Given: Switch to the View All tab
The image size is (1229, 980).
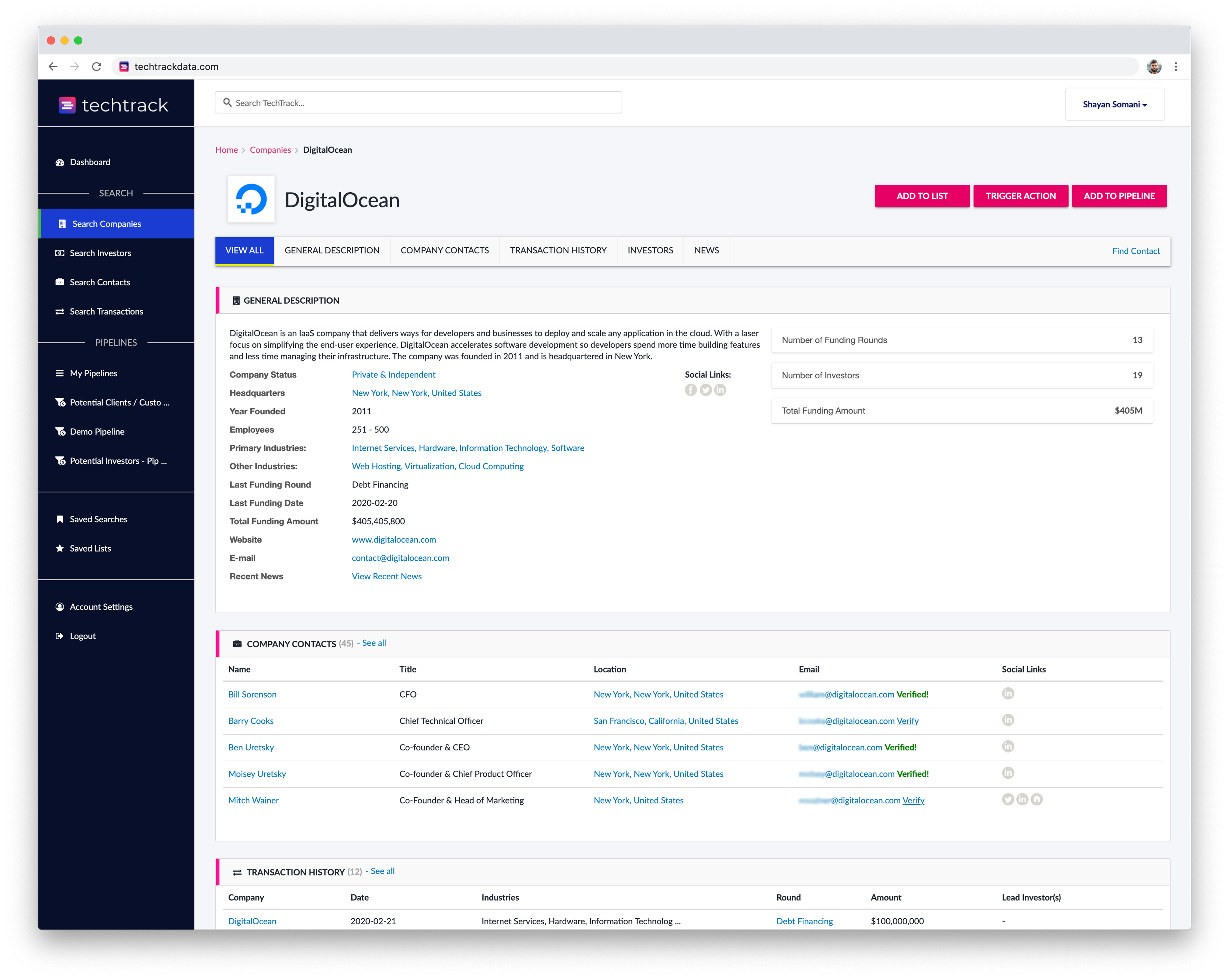Looking at the screenshot, I should click(244, 251).
